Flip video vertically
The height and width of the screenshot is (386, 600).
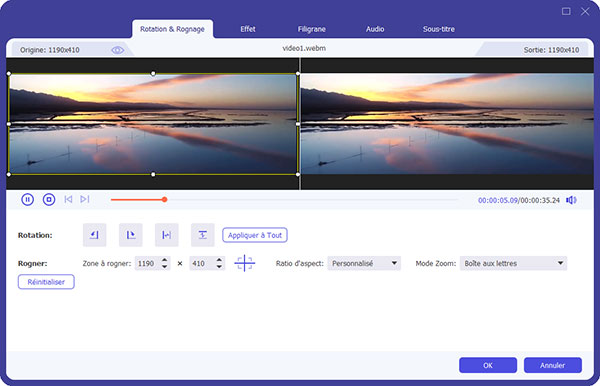pyautogui.click(x=202, y=235)
